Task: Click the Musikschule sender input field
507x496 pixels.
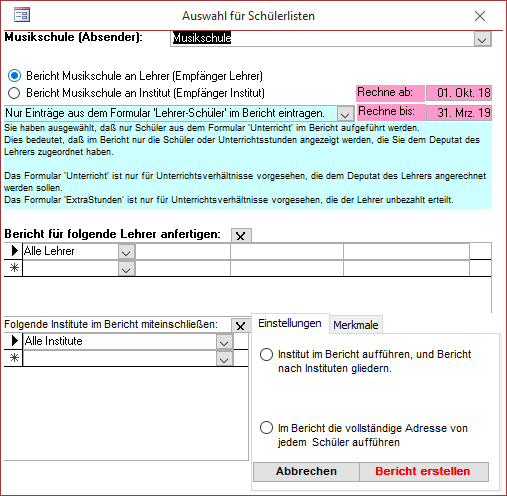Action: coord(322,38)
